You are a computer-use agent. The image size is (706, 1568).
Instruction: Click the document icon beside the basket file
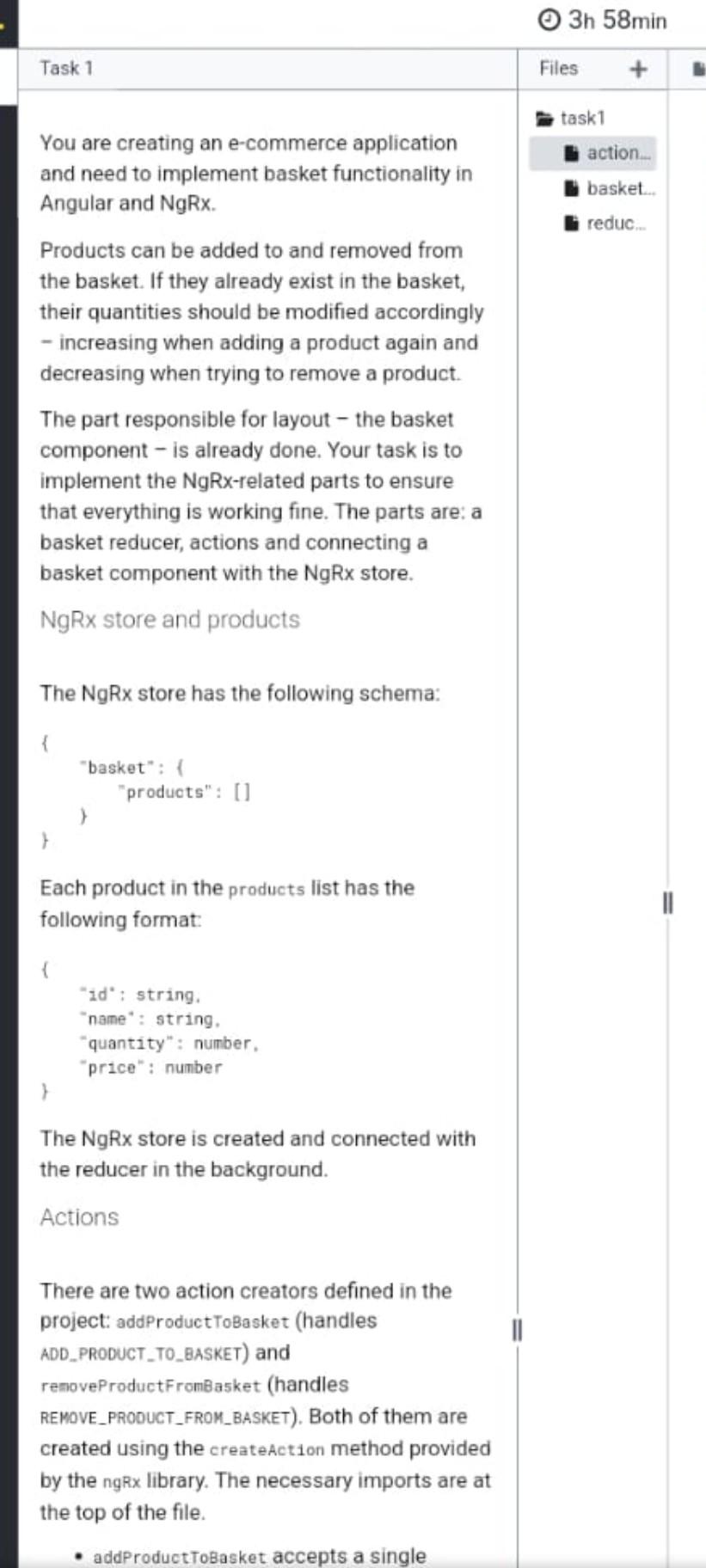pyautogui.click(x=572, y=186)
